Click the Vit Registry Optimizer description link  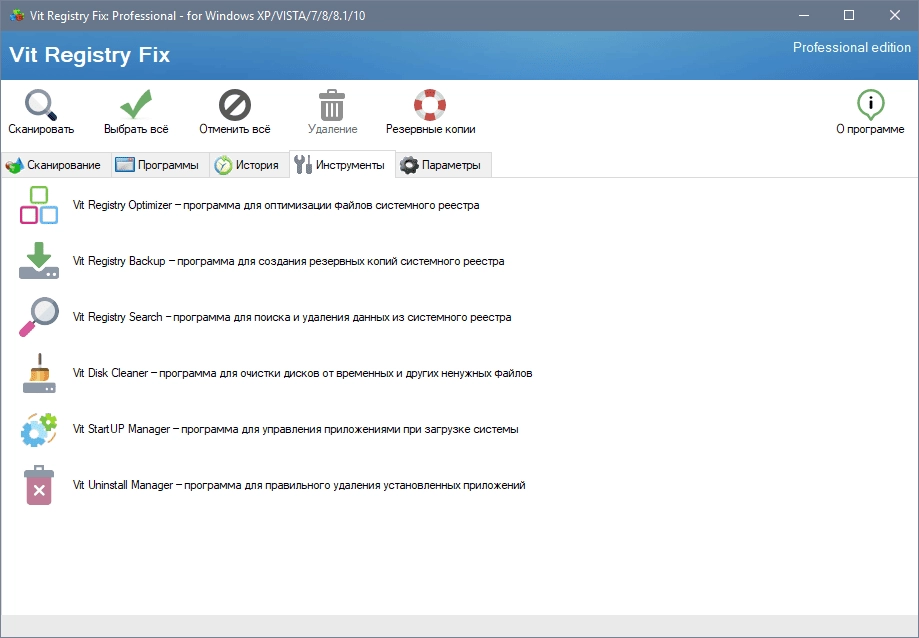click(276, 205)
